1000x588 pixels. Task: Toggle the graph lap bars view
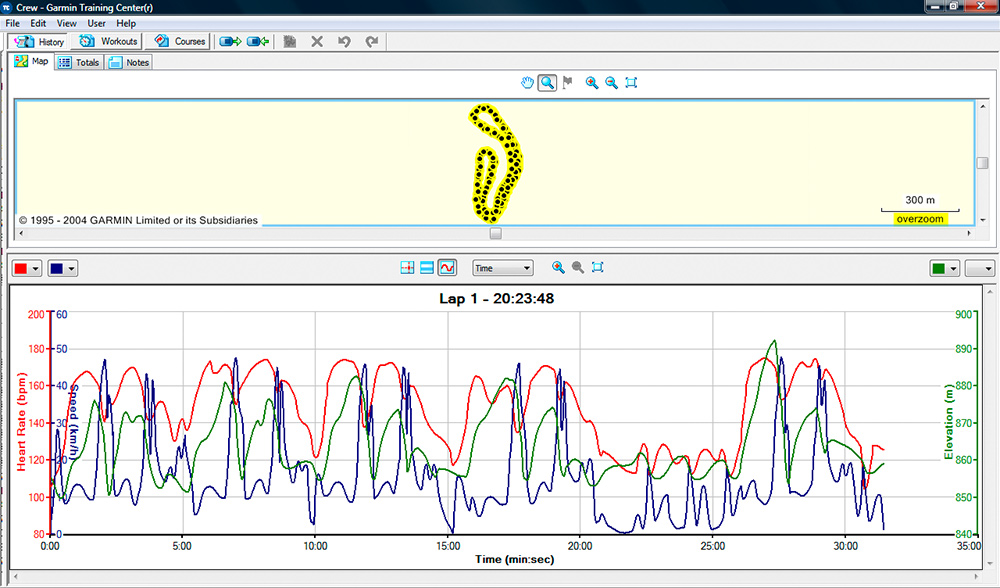(427, 268)
